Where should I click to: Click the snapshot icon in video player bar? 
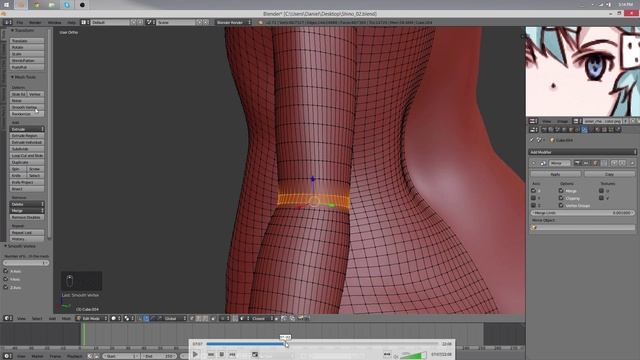[255, 354]
